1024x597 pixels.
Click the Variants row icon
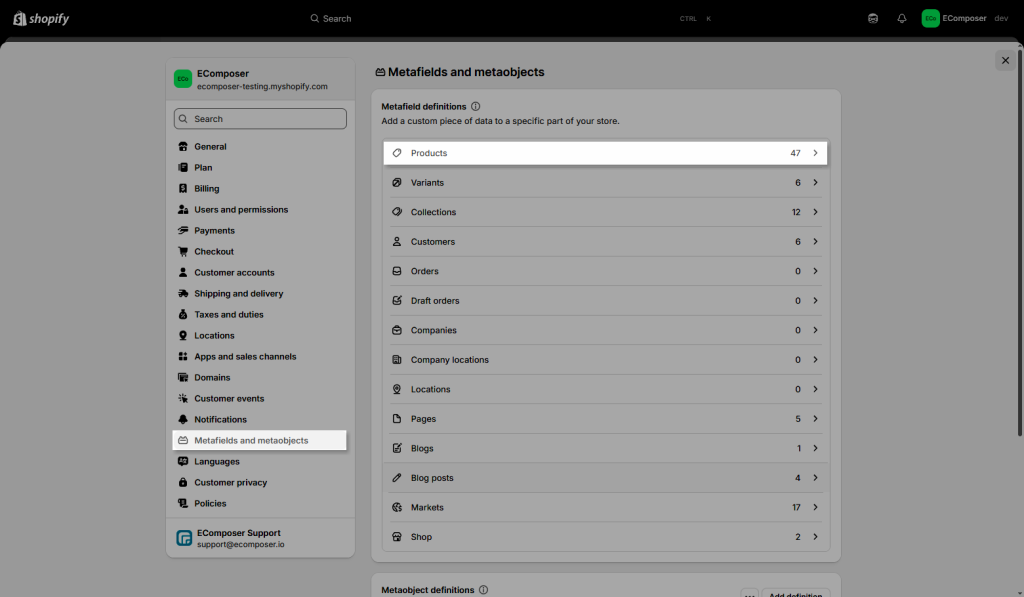(x=396, y=182)
